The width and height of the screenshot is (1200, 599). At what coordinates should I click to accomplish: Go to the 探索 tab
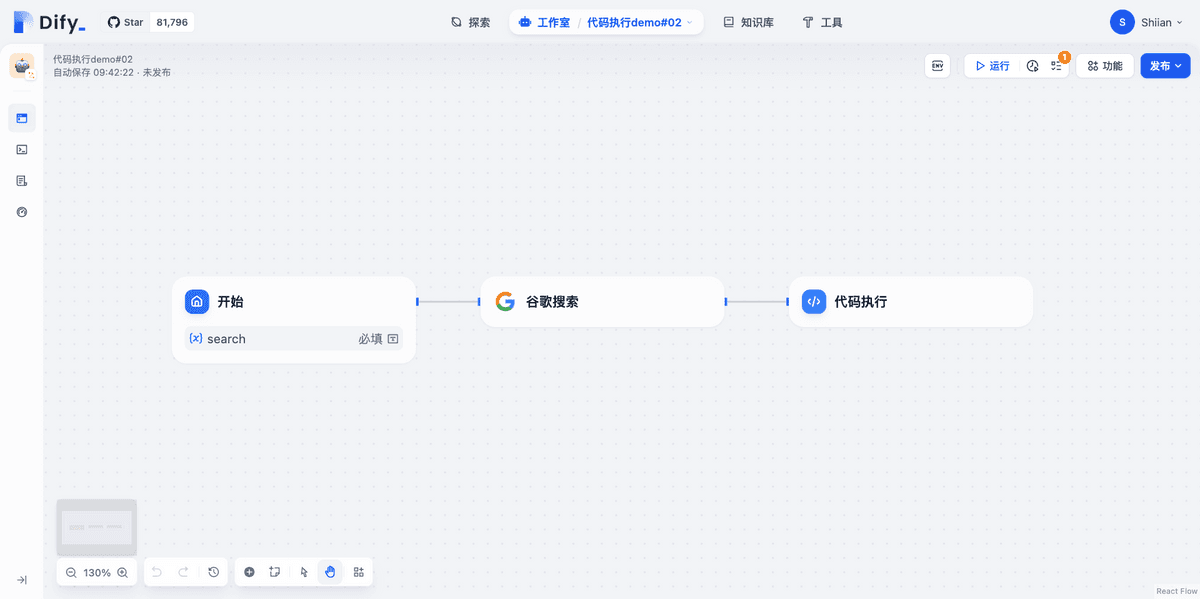click(x=470, y=22)
